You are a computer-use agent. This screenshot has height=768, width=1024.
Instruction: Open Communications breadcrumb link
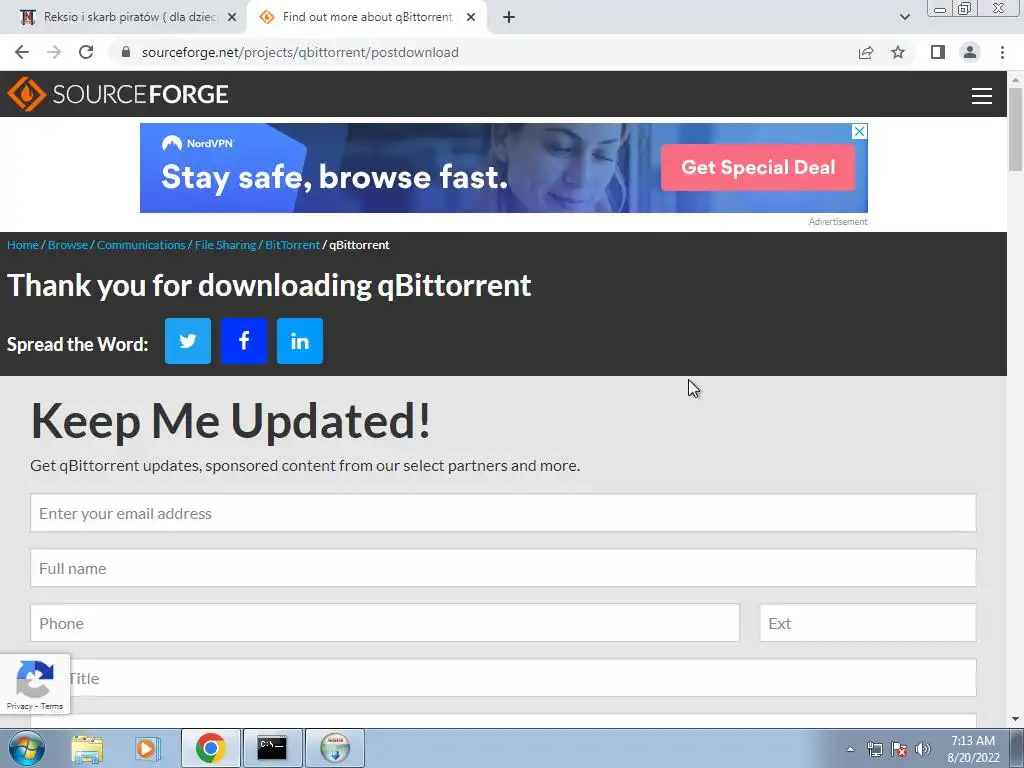click(141, 245)
